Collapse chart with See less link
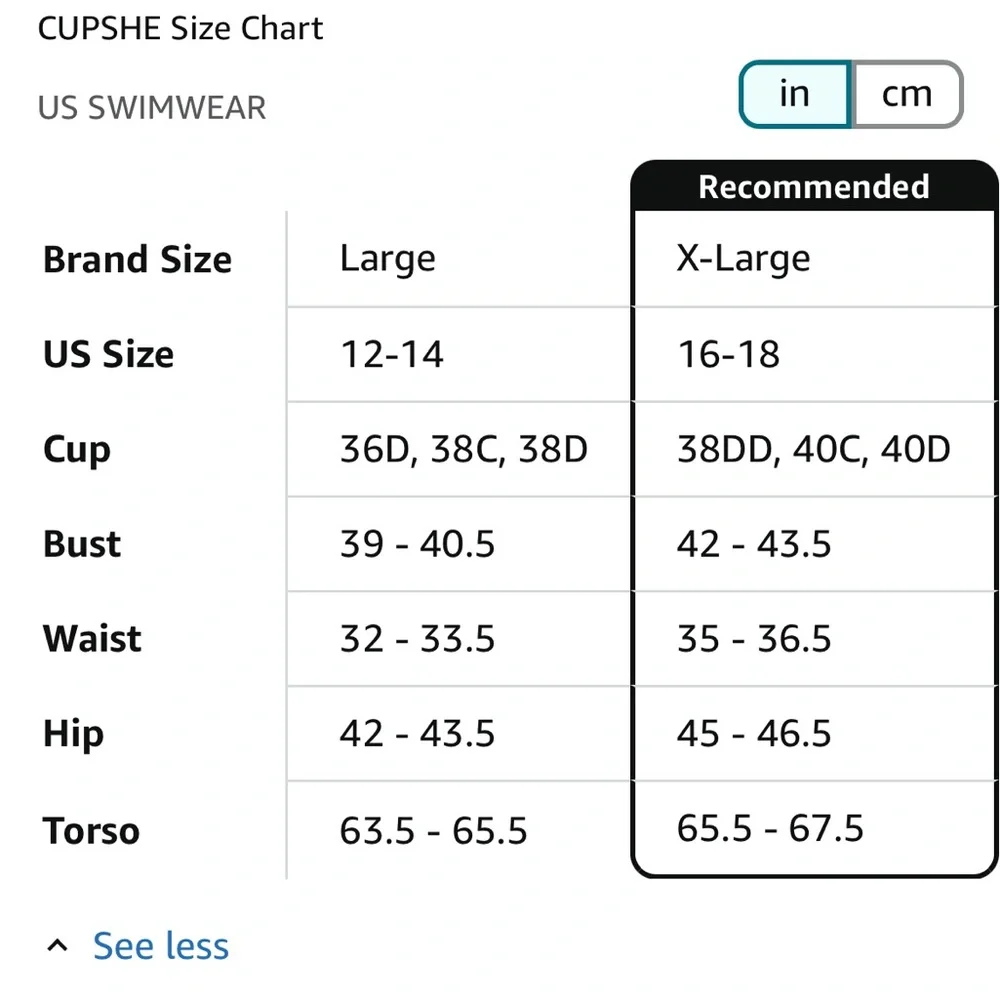1000x1000 pixels. (161, 945)
